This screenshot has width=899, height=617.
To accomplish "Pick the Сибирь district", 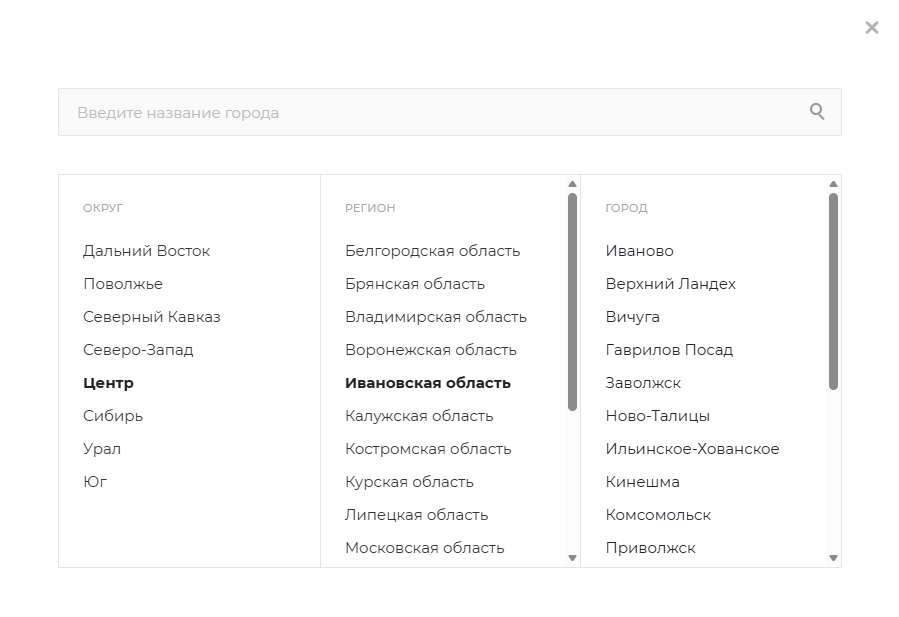I will 113,416.
